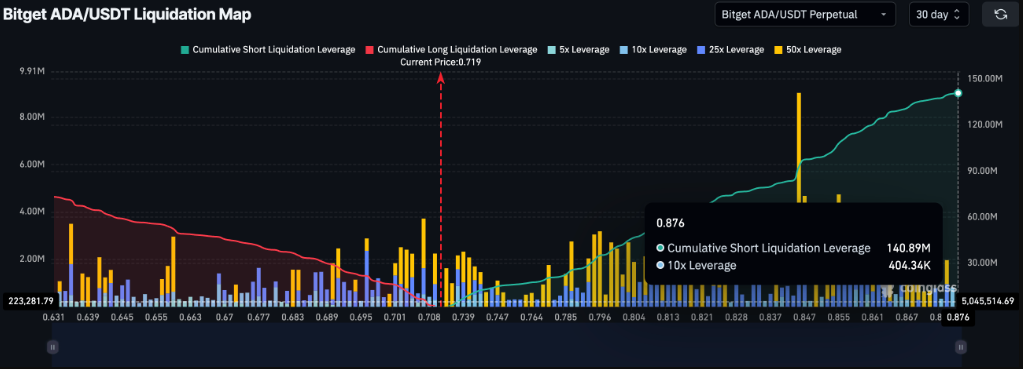The height and width of the screenshot is (369, 1023).
Task: Click the 0.764 x-axis price label
Action: 531,317
